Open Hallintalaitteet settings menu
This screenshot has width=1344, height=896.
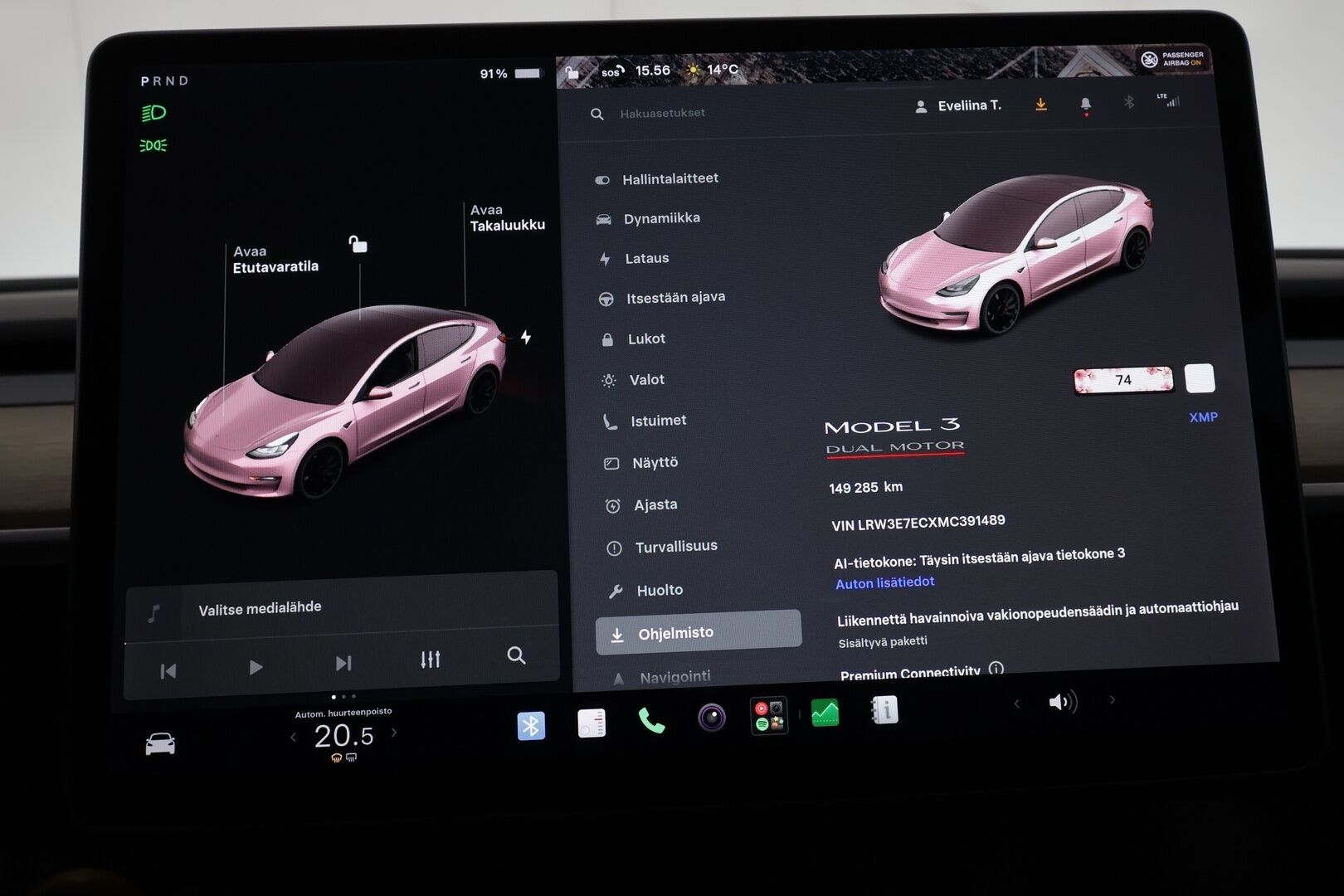[657, 179]
